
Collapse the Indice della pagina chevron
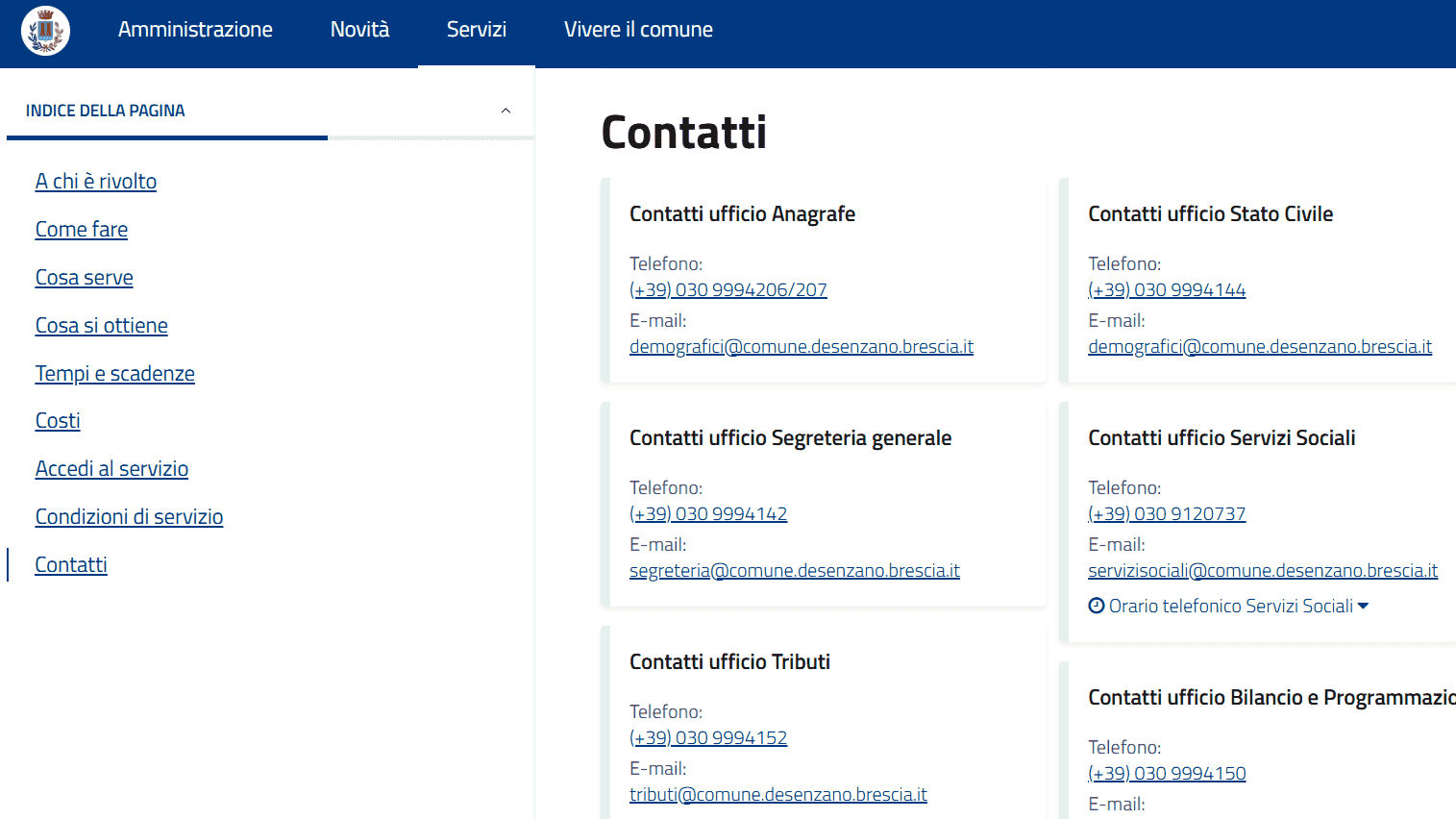point(506,111)
